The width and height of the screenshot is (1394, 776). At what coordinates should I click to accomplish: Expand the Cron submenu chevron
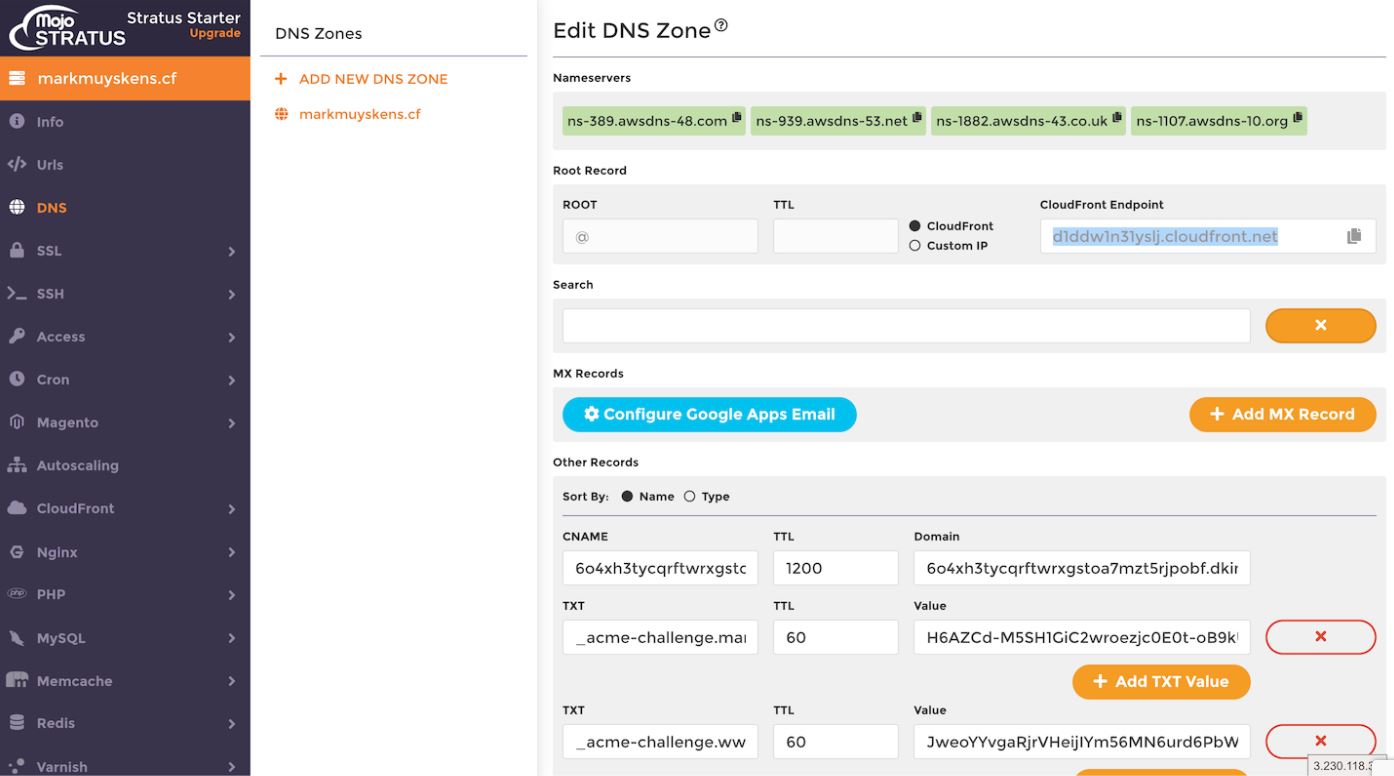coord(232,380)
